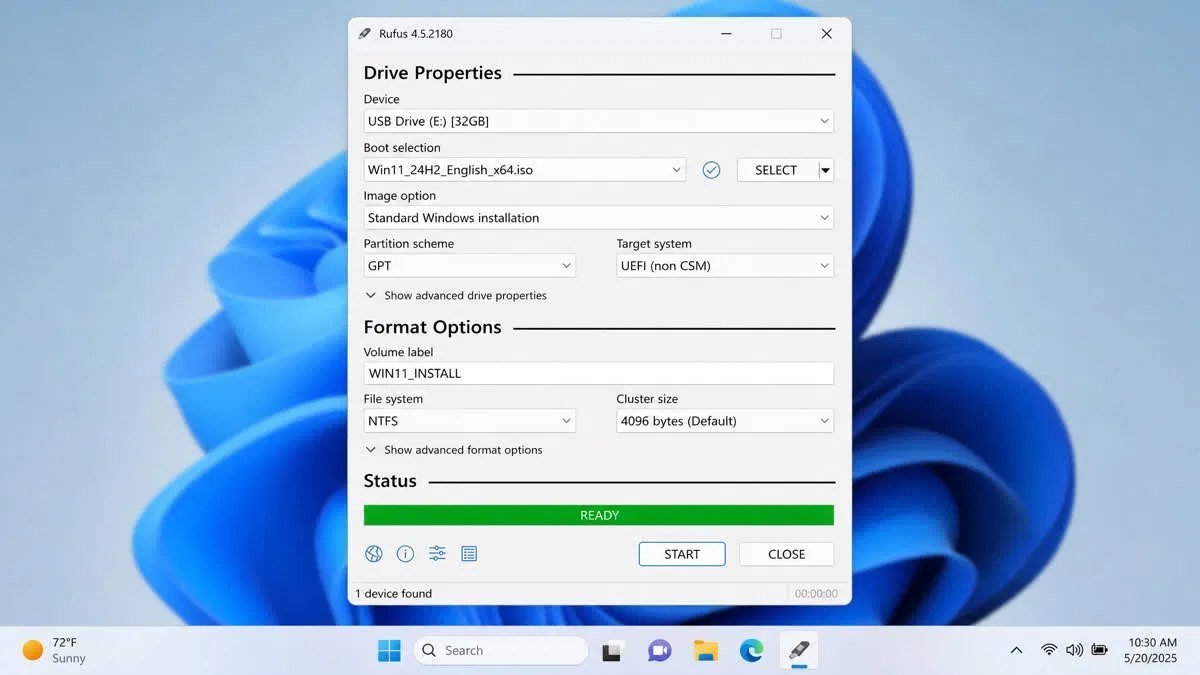The width and height of the screenshot is (1200, 675).
Task: Close the Rufus window with X
Action: pos(826,33)
